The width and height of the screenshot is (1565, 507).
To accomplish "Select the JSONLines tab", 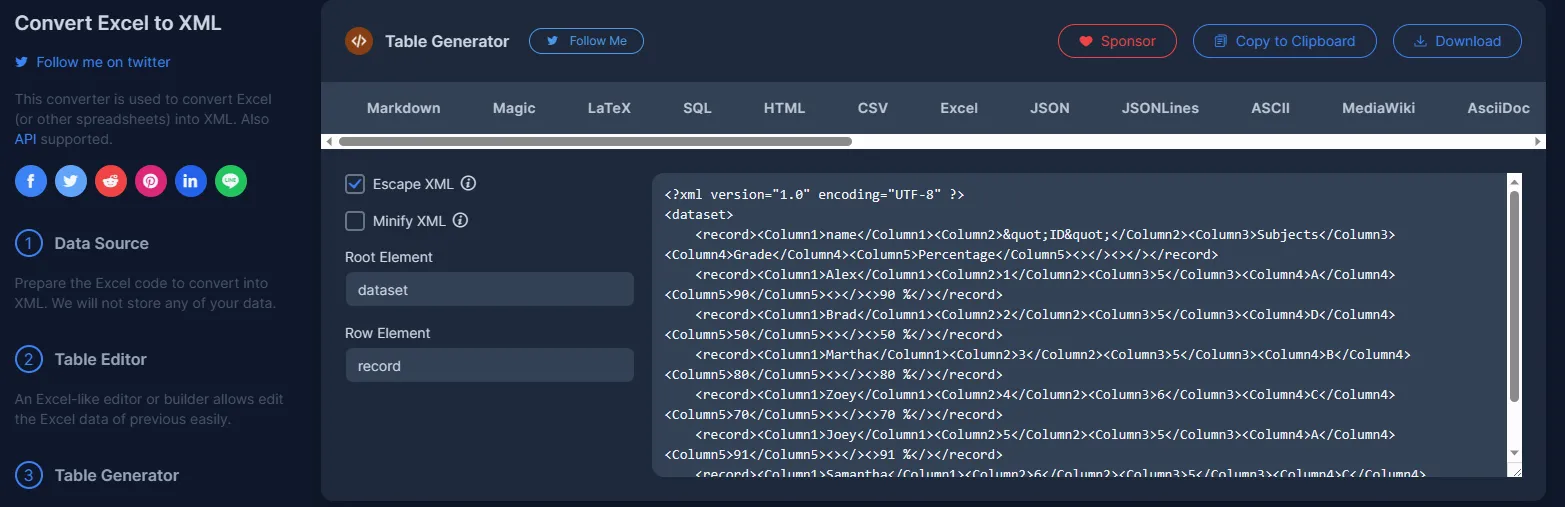I will pos(1160,108).
